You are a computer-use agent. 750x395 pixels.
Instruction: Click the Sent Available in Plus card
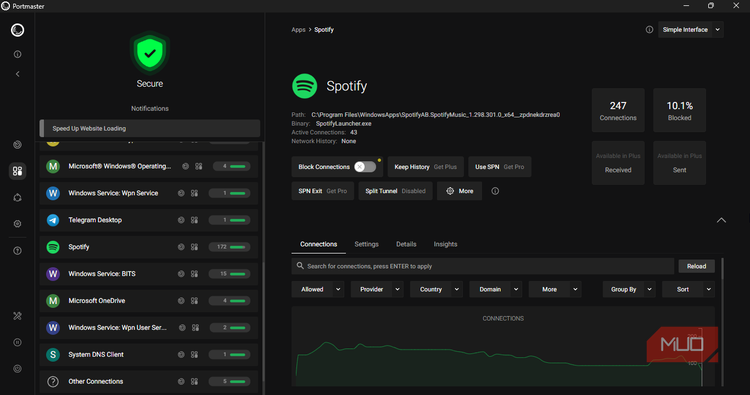(x=679, y=163)
